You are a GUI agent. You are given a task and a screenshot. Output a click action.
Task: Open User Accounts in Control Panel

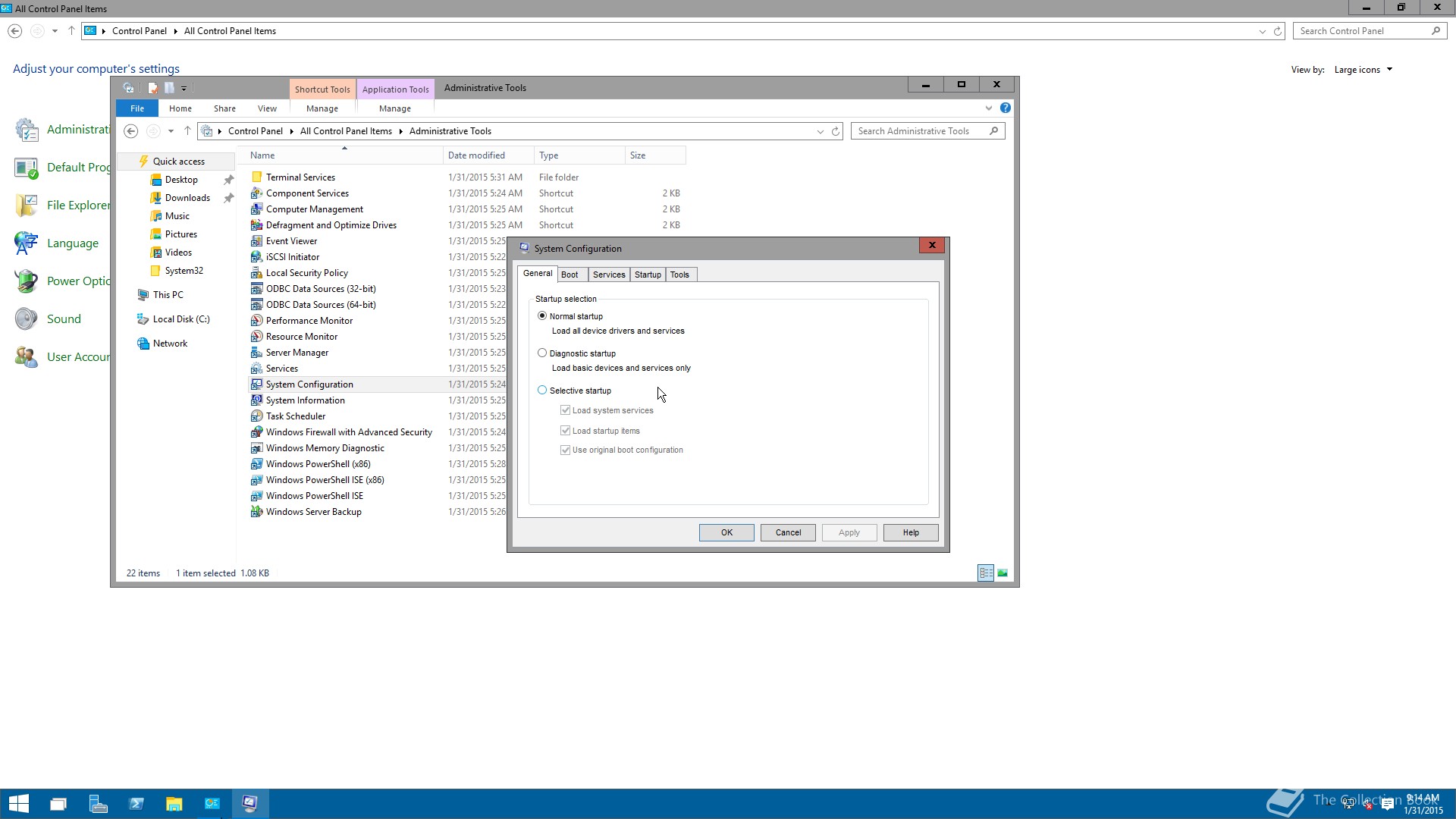point(78,357)
